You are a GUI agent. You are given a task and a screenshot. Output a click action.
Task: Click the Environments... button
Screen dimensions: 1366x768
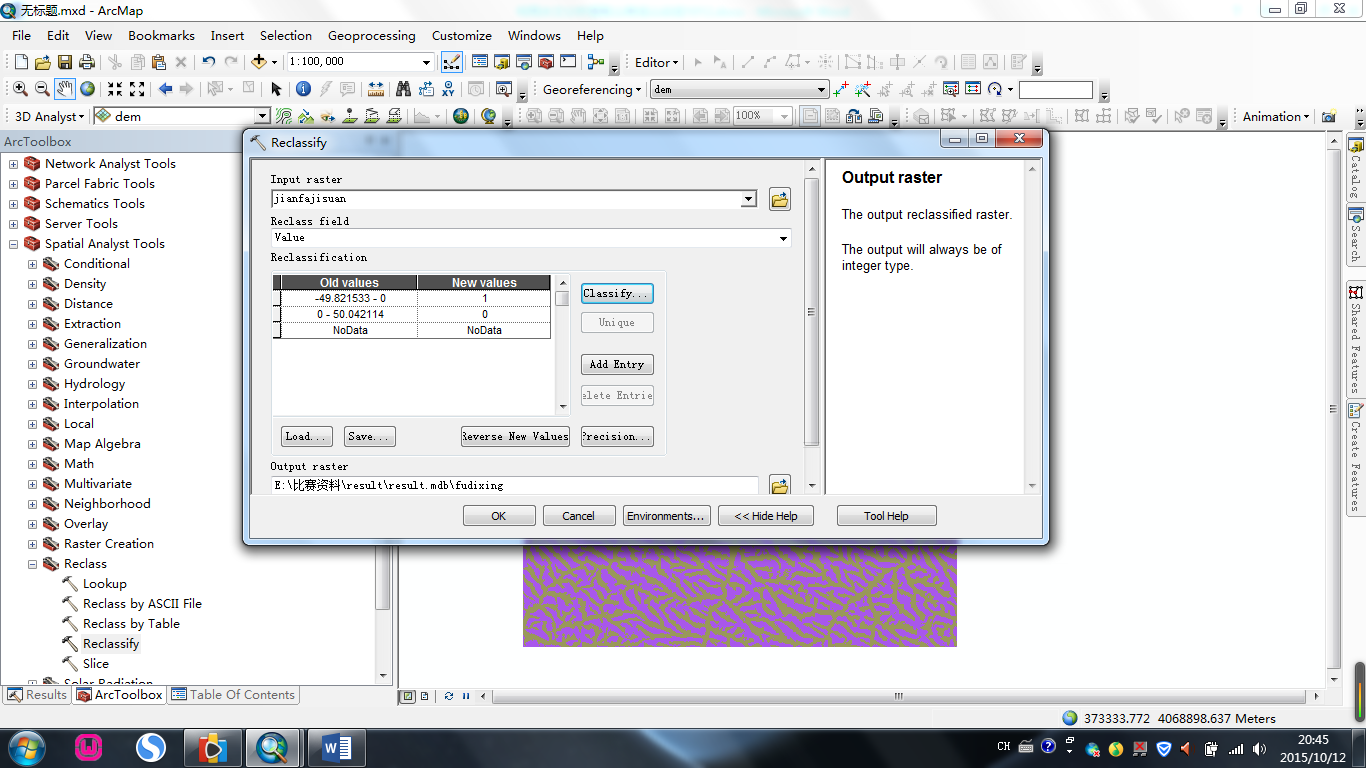pos(667,516)
